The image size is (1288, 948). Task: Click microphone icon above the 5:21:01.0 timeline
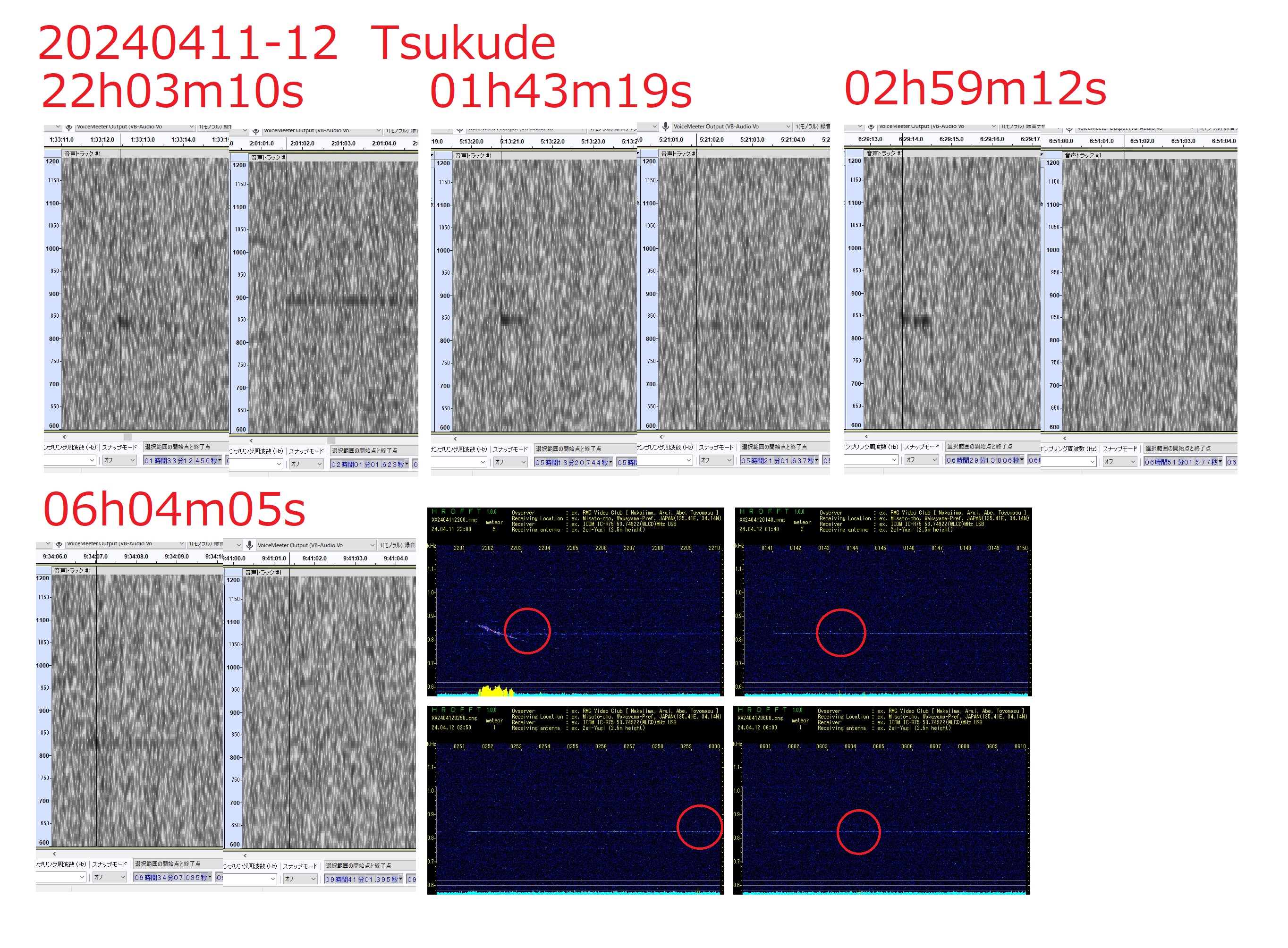pos(665,126)
